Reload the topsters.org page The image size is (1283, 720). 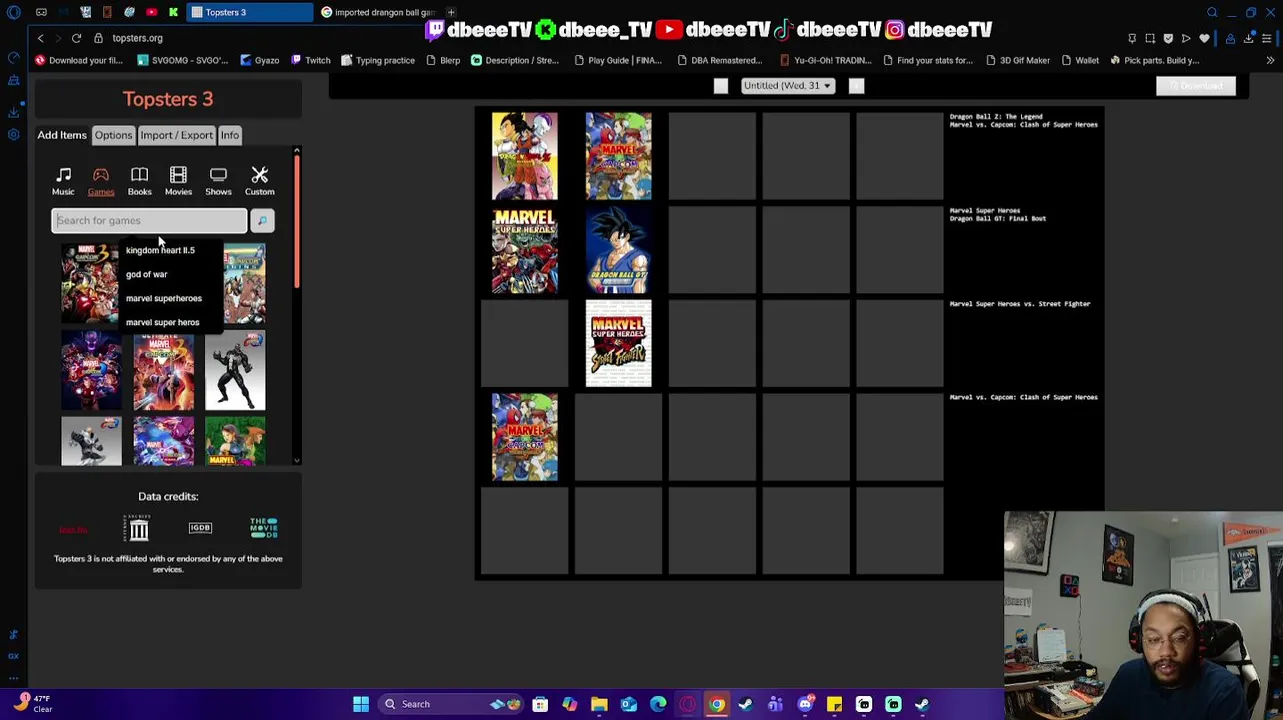76,38
